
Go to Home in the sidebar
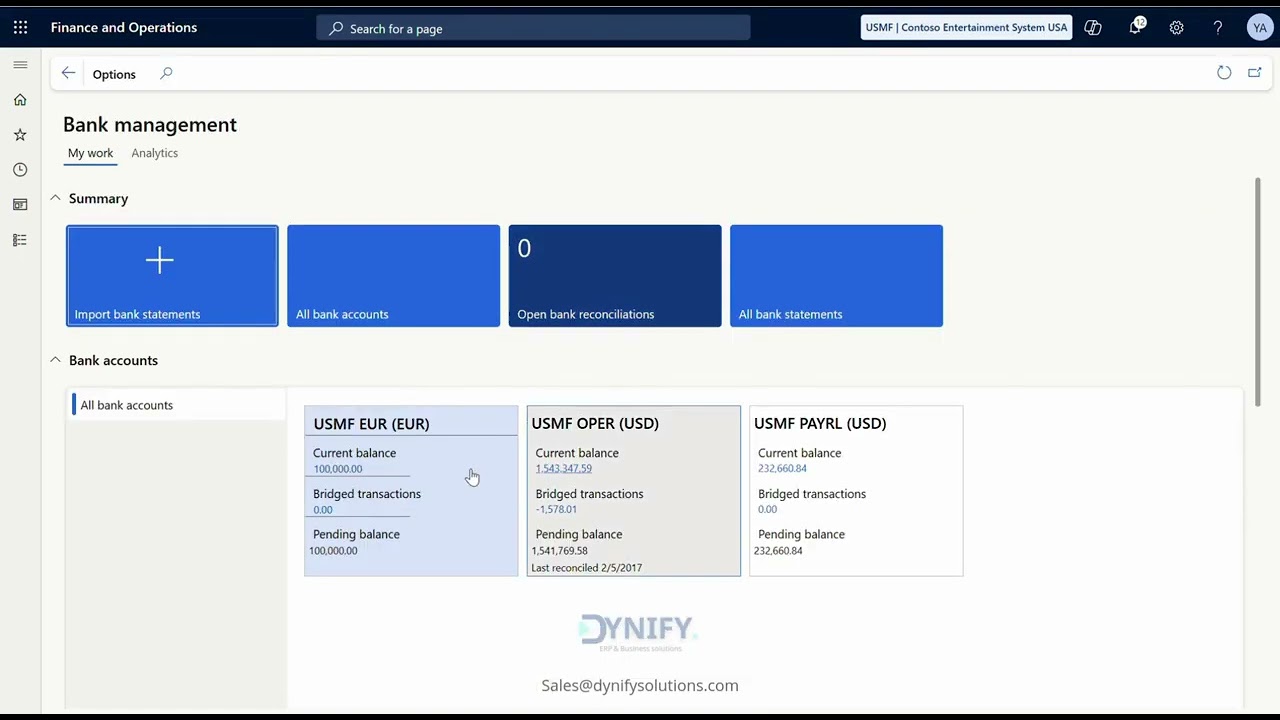point(20,100)
